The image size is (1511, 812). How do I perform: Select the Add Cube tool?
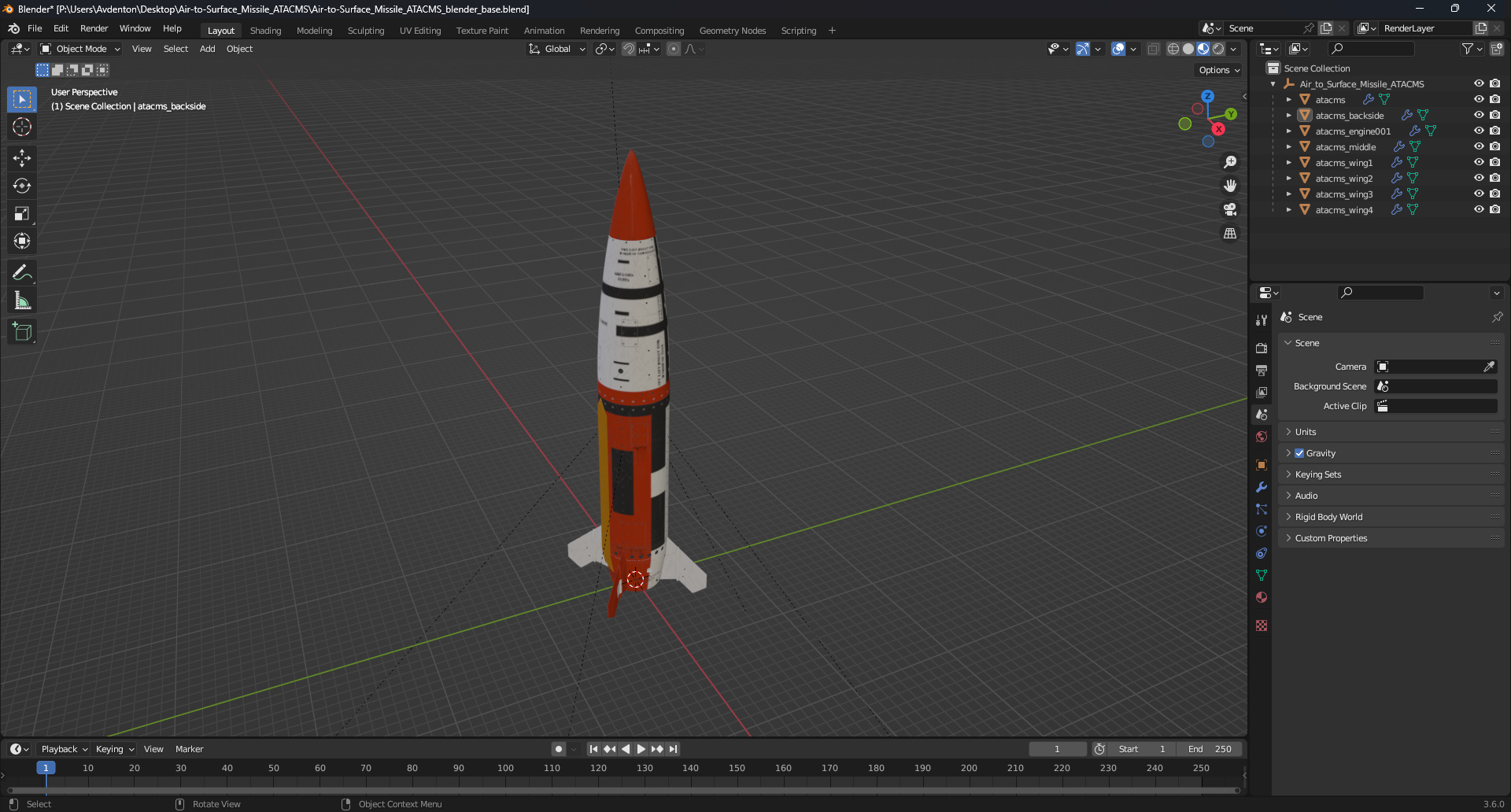[x=22, y=332]
